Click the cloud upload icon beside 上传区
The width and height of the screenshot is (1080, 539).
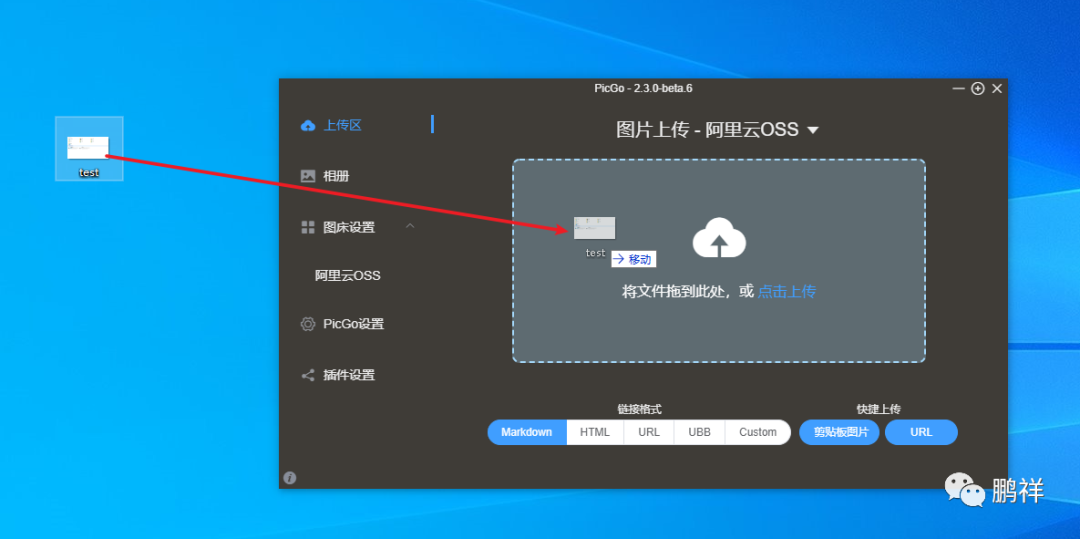[x=308, y=125]
